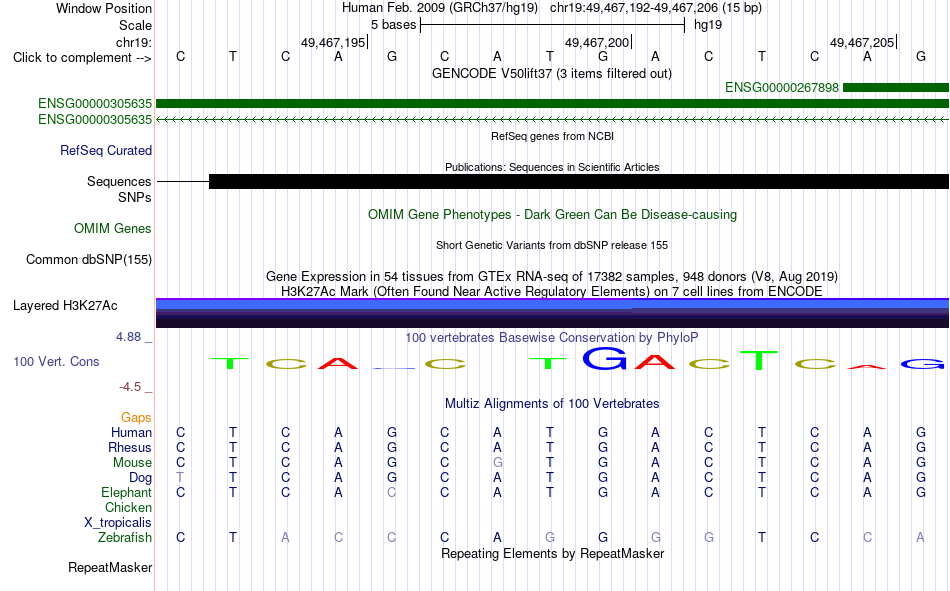
Task: Open the Multiz Alignments of 100 Vertebrates title
Action: pos(552,404)
